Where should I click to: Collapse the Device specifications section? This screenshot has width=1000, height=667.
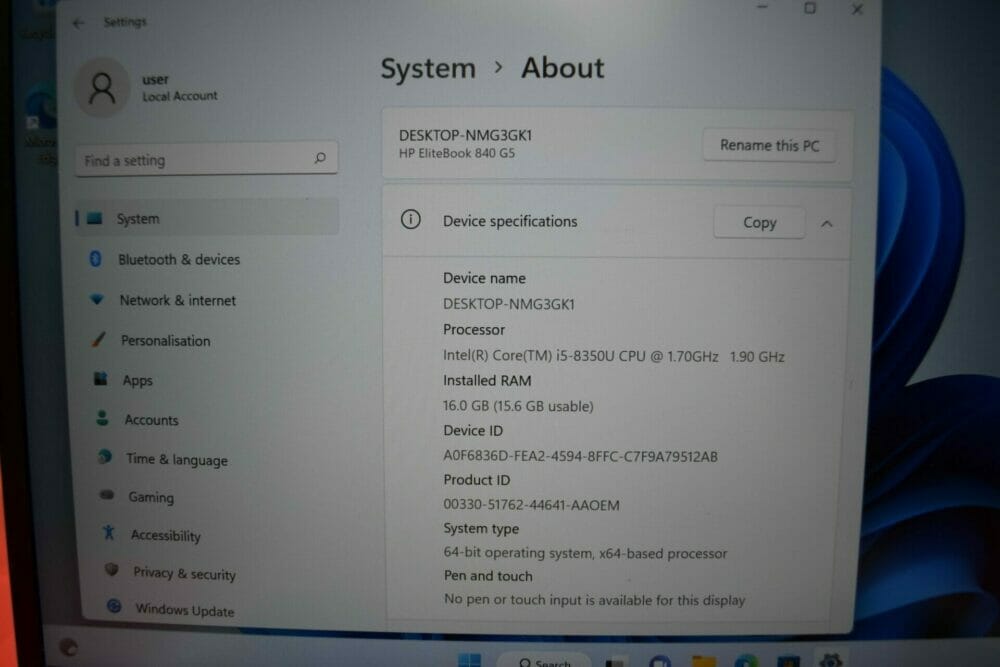[827, 224]
